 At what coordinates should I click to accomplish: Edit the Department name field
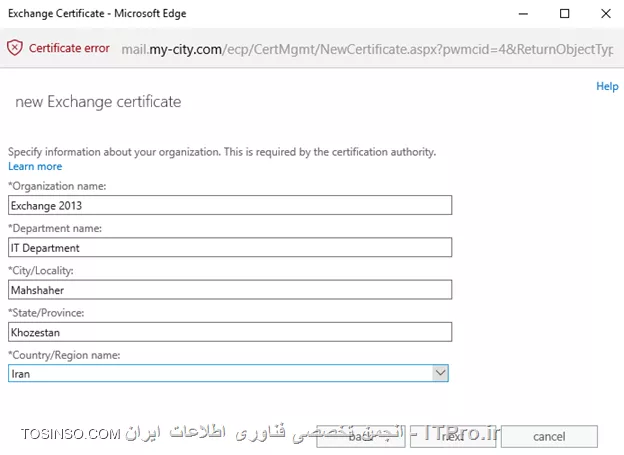[230, 248]
